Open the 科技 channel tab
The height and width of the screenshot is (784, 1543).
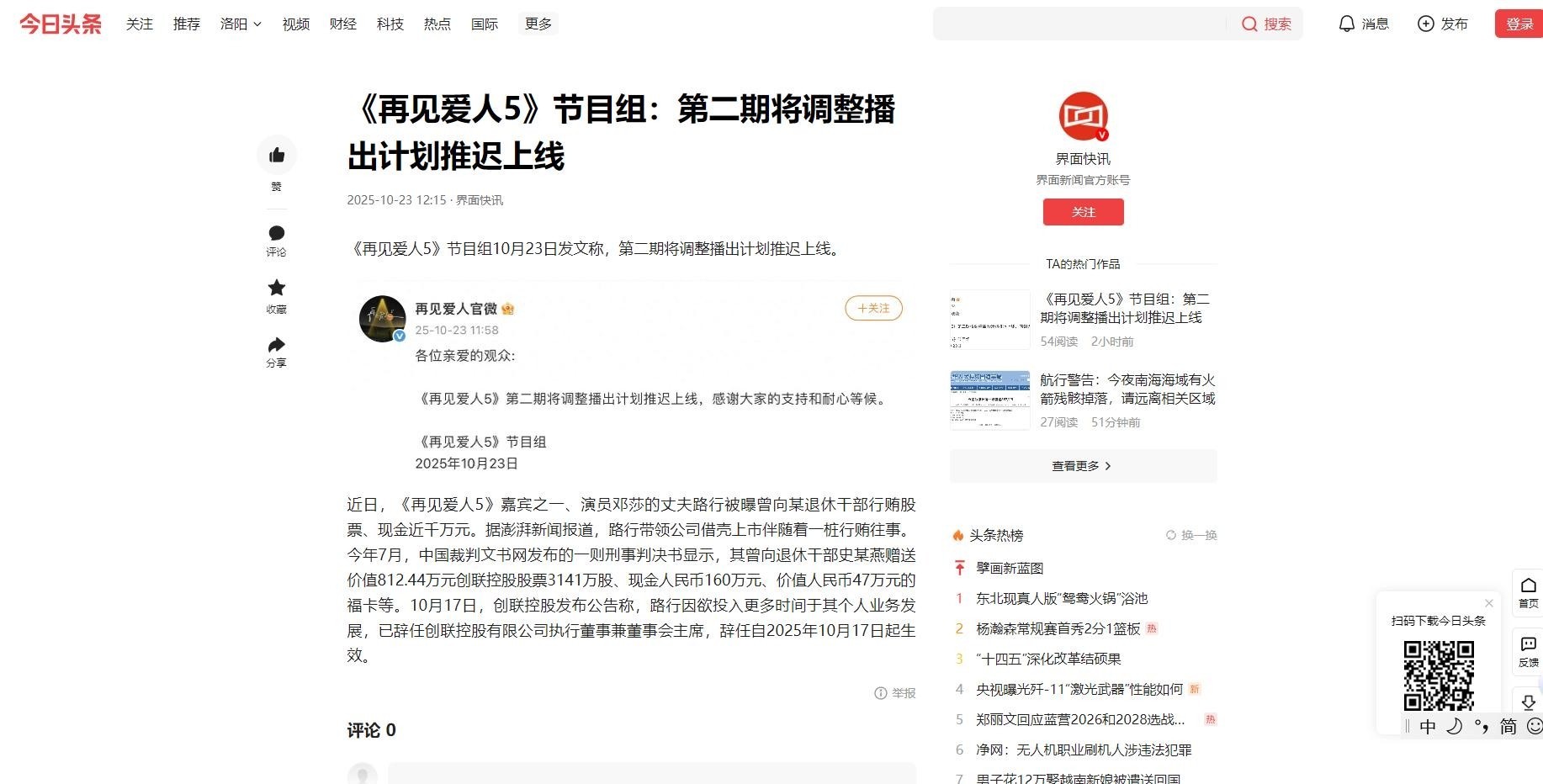tap(390, 24)
